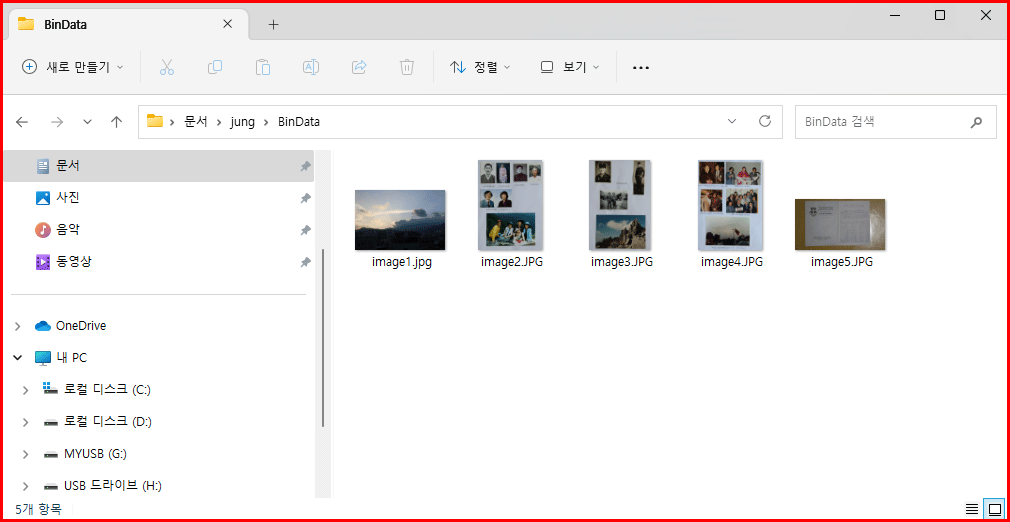
Task: Unpin 동영상 using its pin icon
Action: 305,262
